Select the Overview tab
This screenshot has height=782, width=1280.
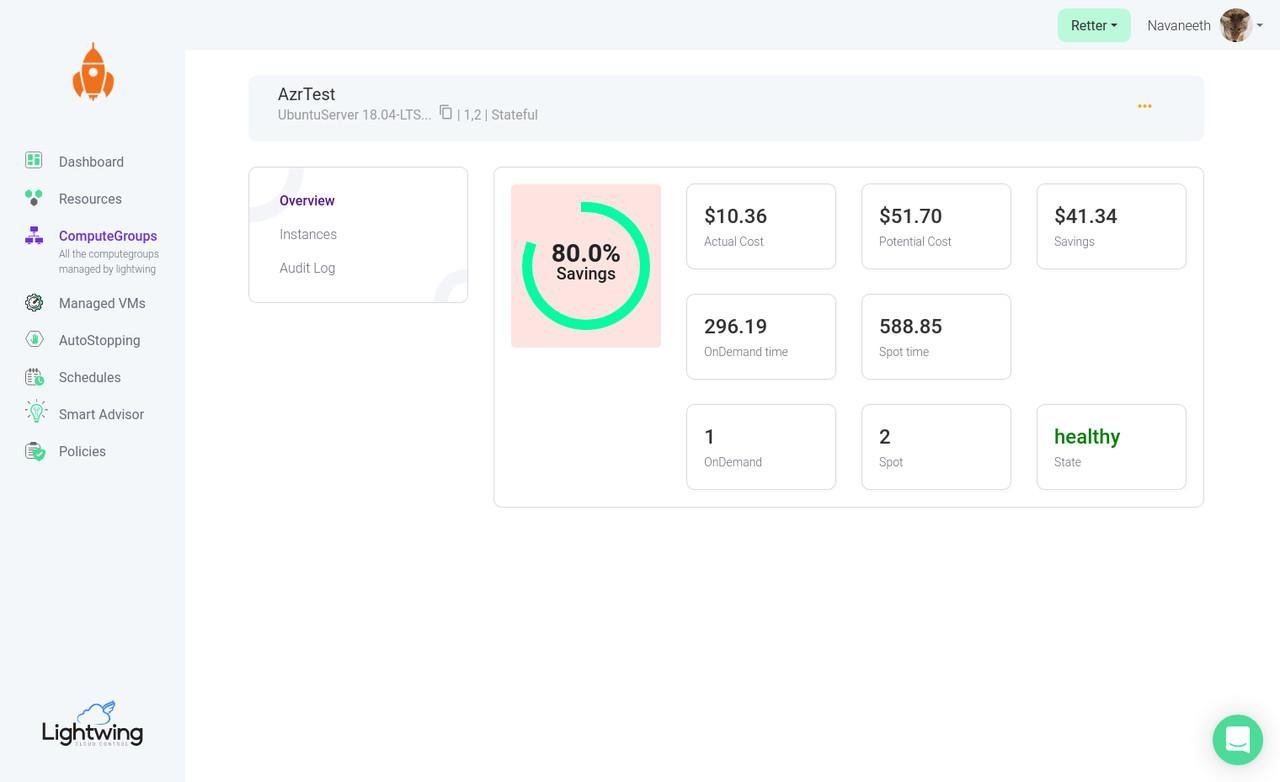pos(307,201)
